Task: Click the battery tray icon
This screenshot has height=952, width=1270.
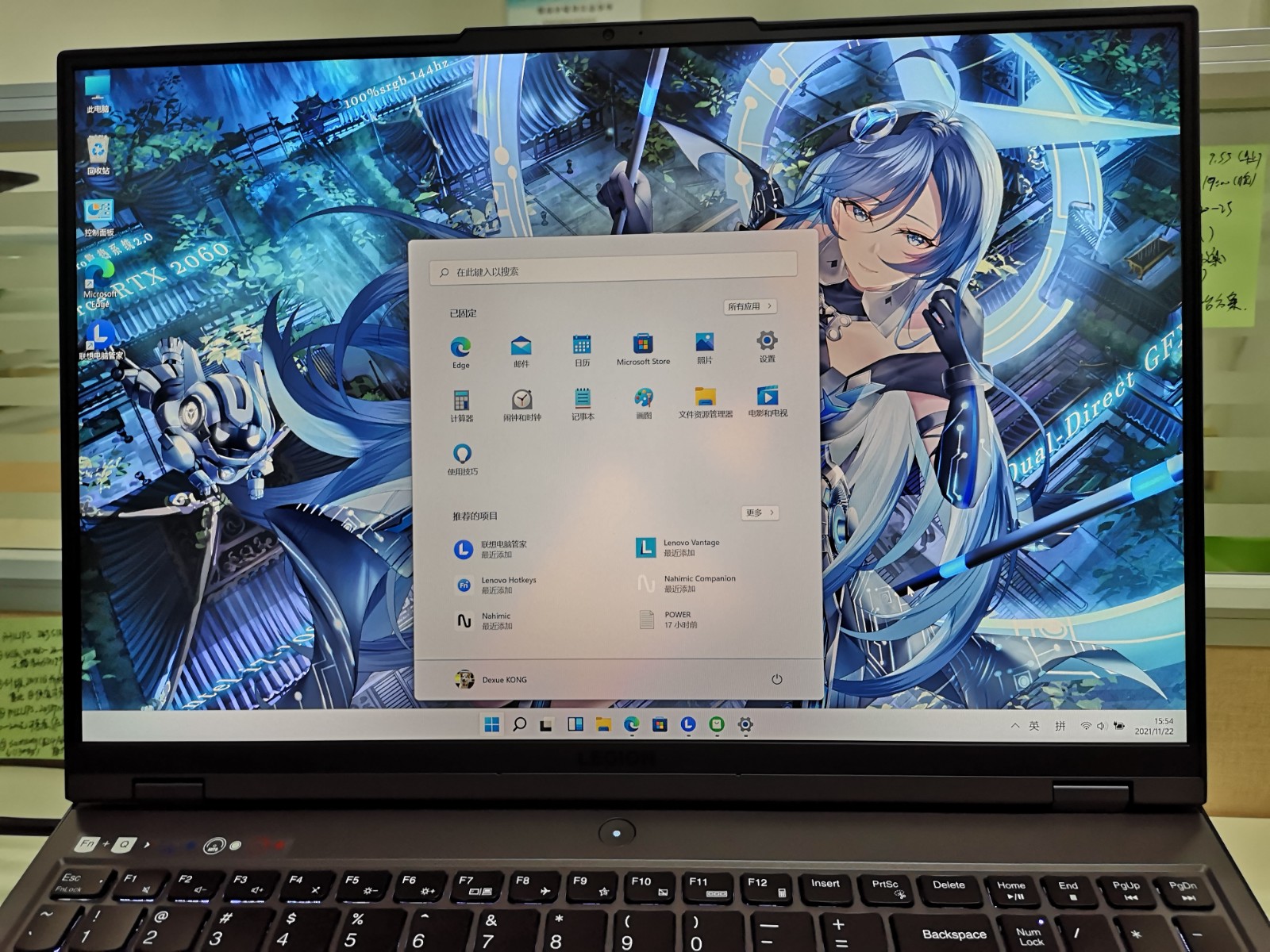Action: coord(1119,725)
